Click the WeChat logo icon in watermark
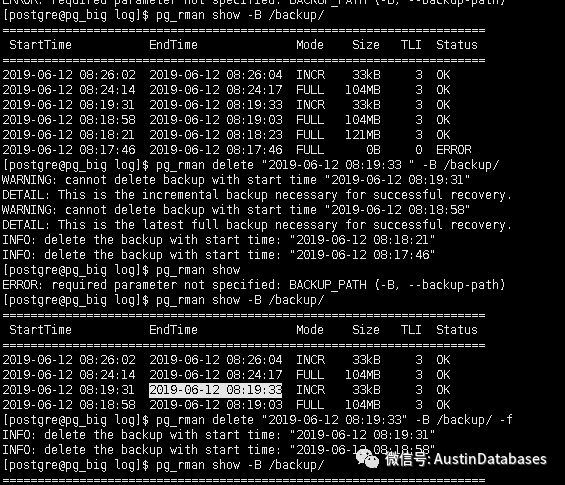 367,458
